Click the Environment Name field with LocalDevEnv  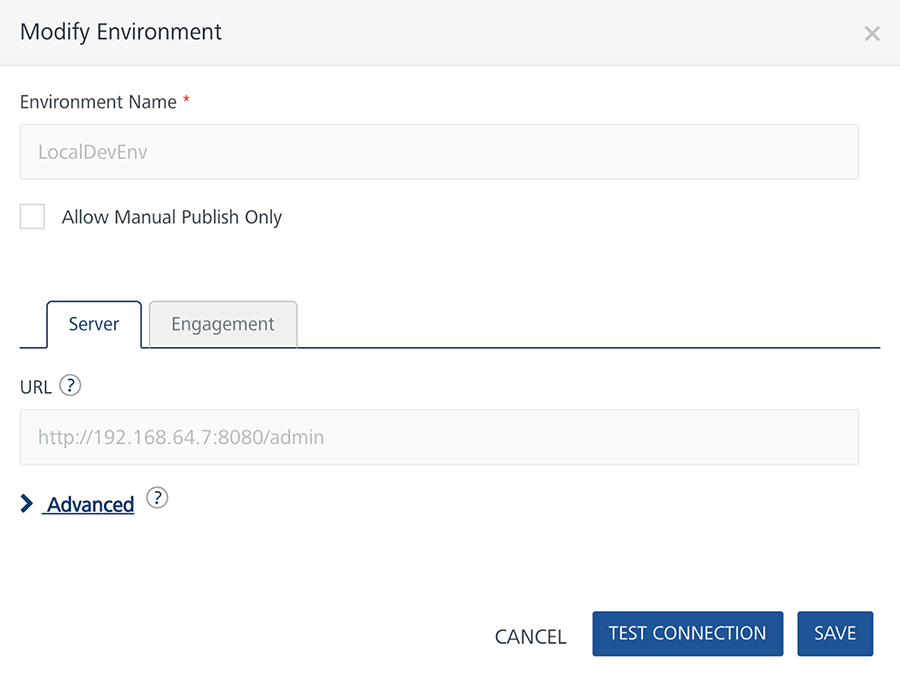point(439,152)
